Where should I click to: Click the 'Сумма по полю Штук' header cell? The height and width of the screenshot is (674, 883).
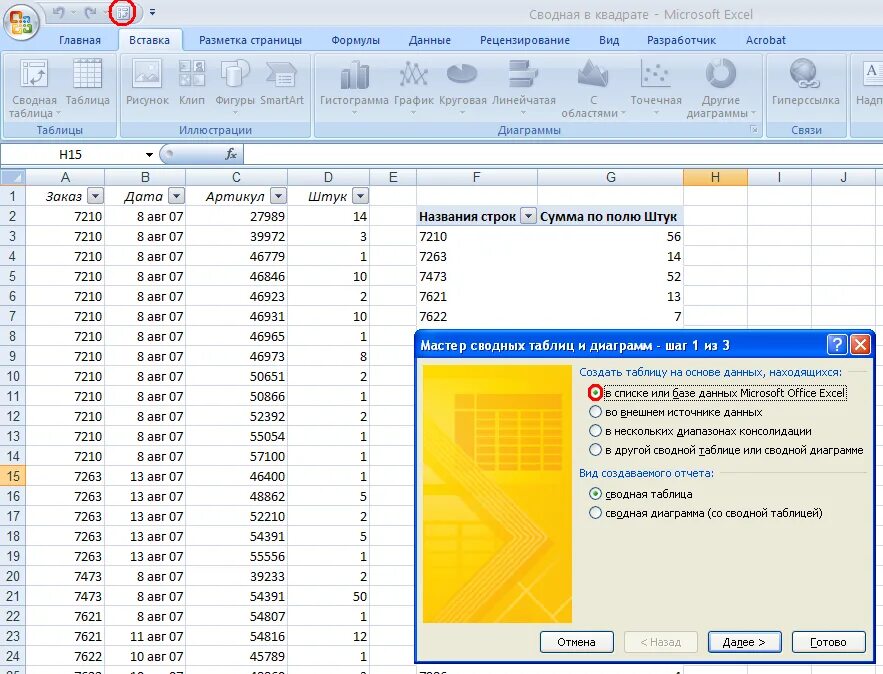[x=610, y=216]
